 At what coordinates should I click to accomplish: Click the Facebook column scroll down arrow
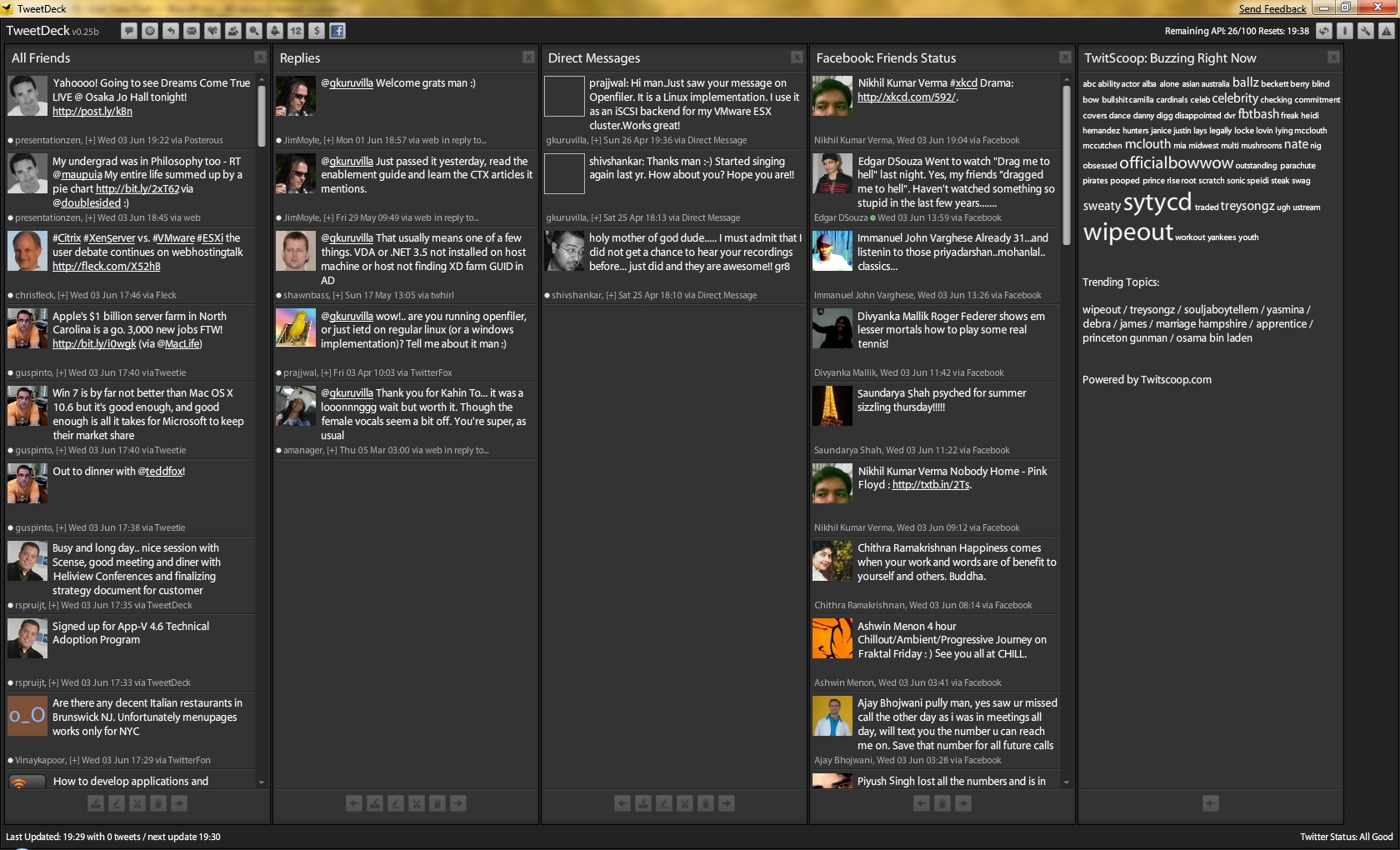pyautogui.click(x=1066, y=782)
